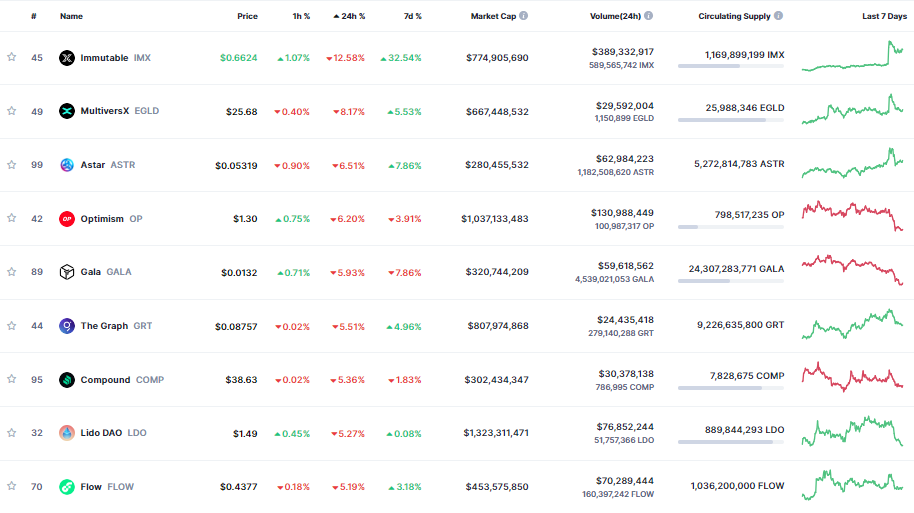Add Lido DAO to watchlist via star
914x513 pixels.
tap(12, 433)
